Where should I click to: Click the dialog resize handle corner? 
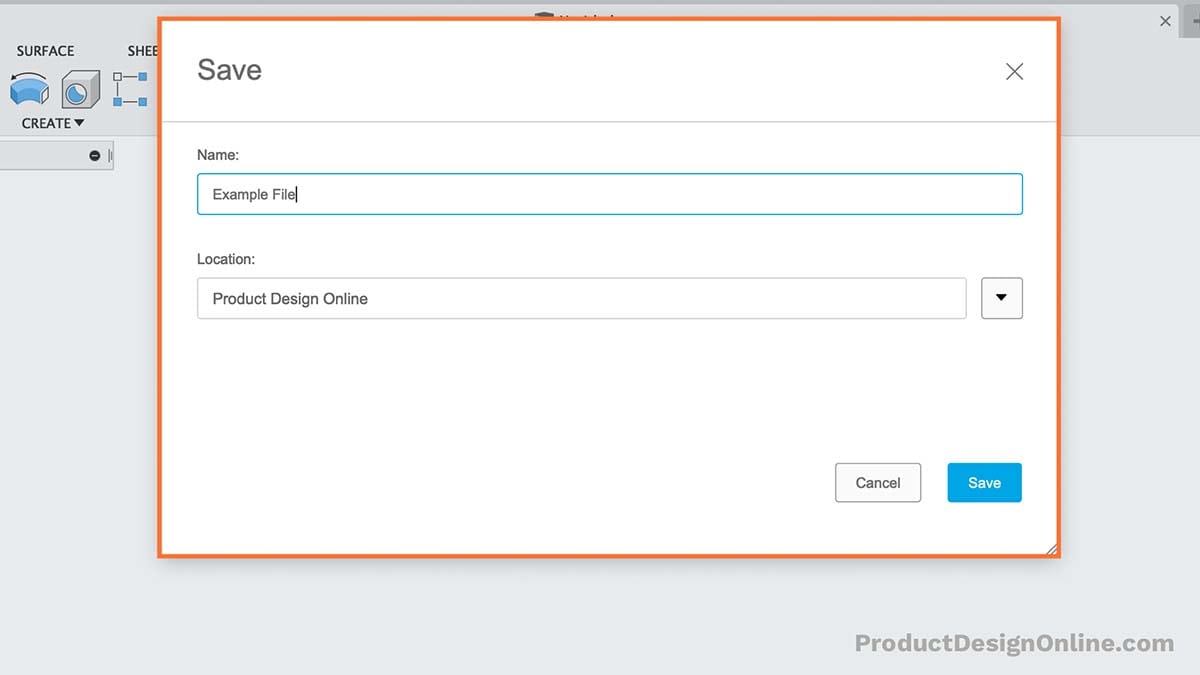pos(1052,547)
